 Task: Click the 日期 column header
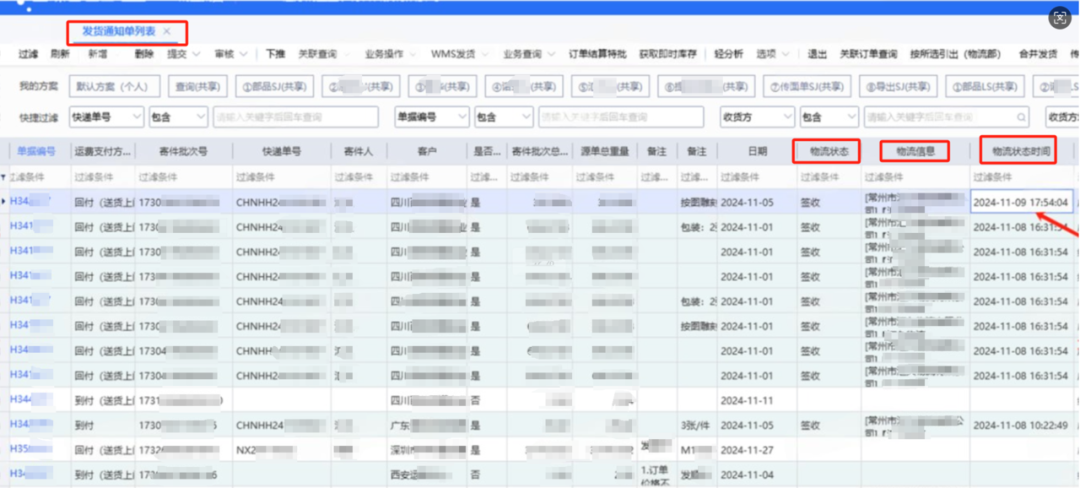pos(756,151)
